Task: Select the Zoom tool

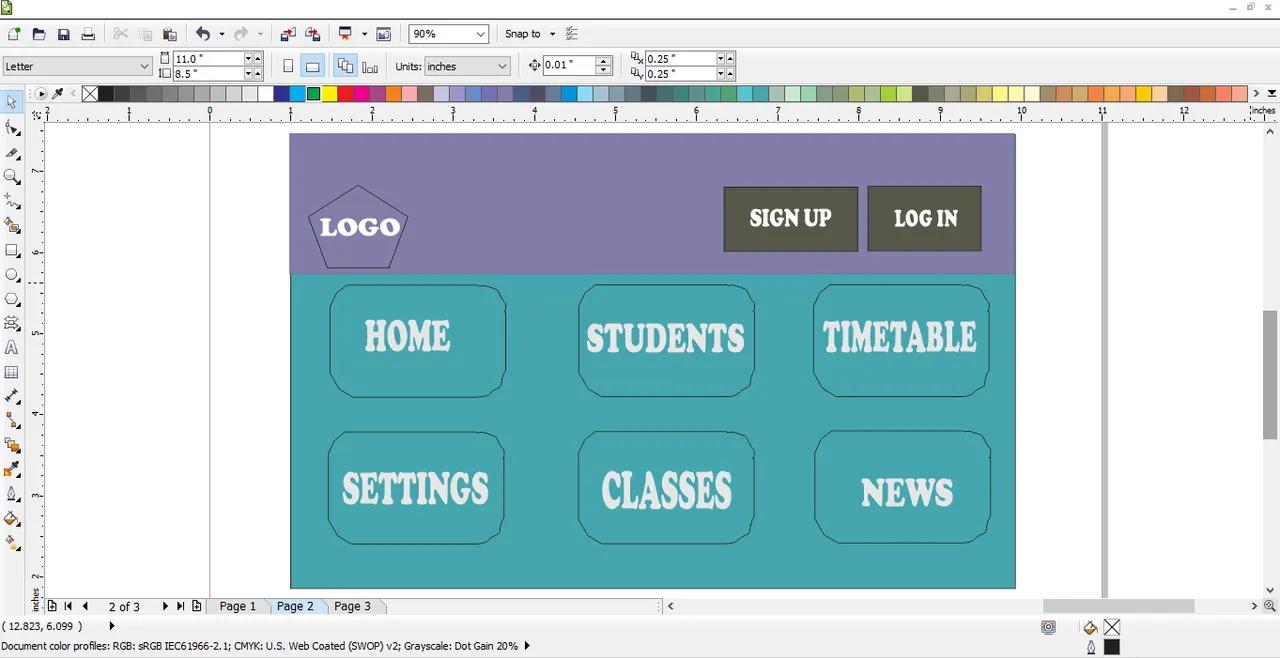Action: pyautogui.click(x=12, y=177)
